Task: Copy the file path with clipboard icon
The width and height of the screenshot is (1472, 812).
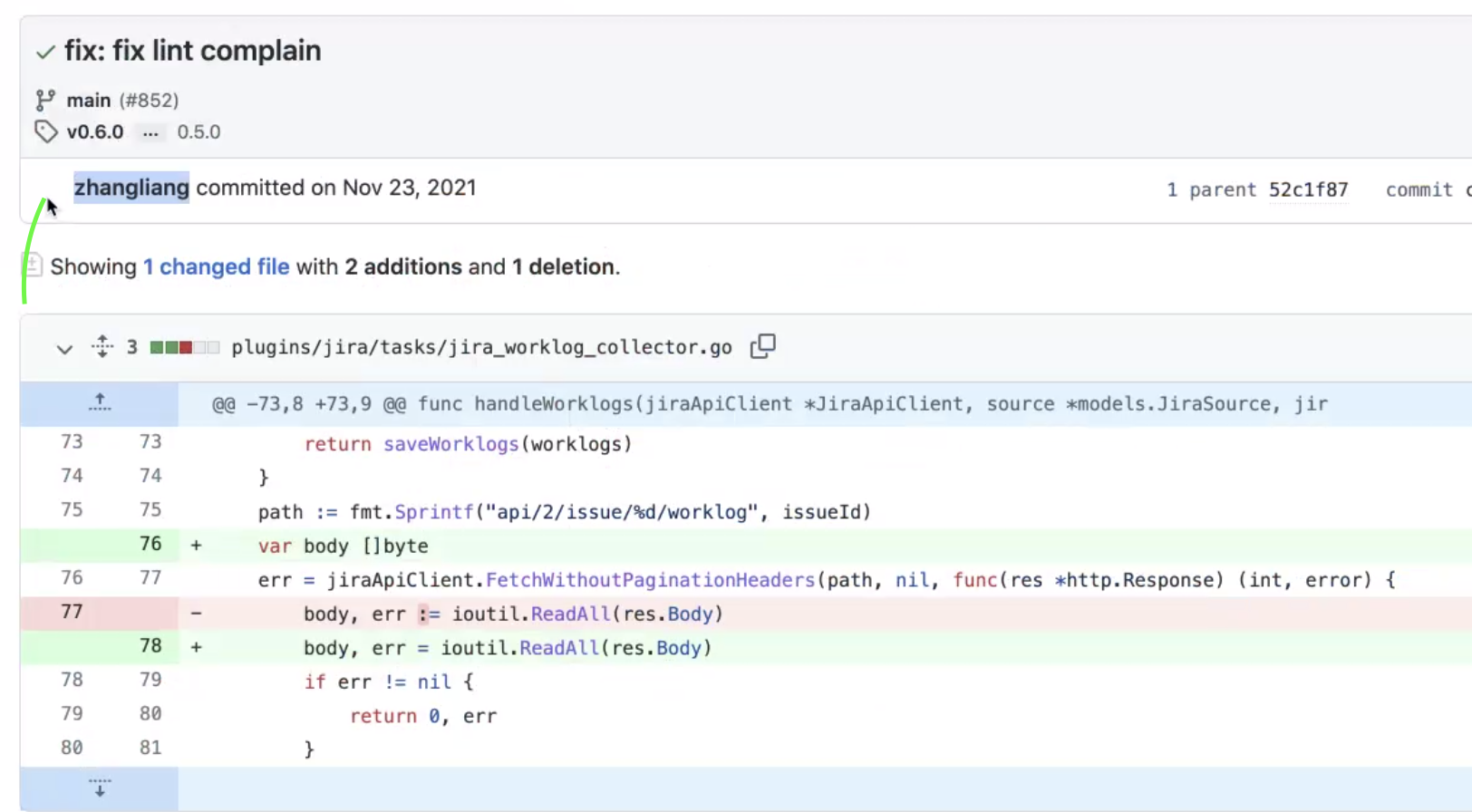Action: click(x=763, y=346)
